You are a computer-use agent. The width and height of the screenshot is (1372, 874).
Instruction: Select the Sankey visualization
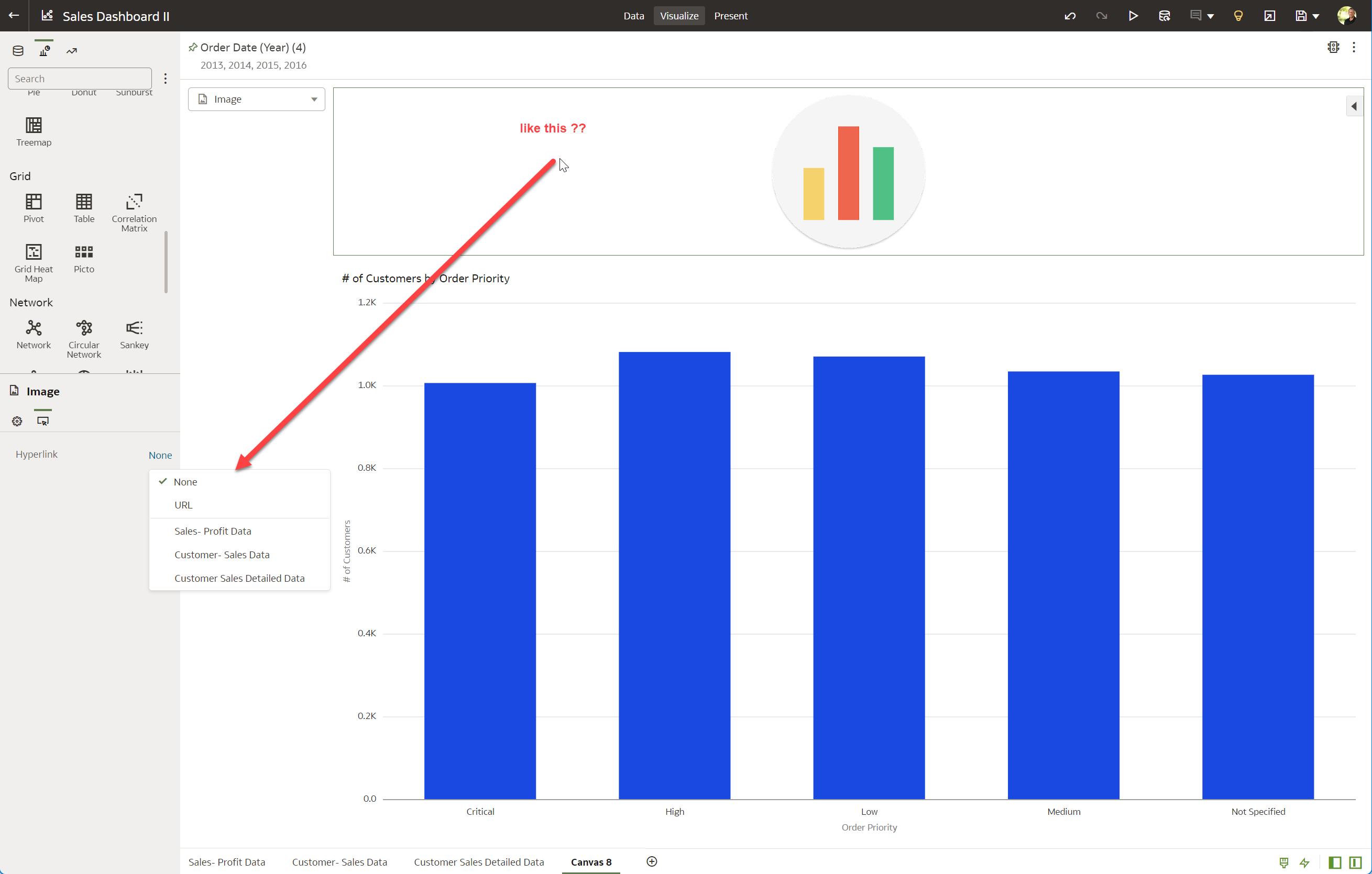pos(134,334)
